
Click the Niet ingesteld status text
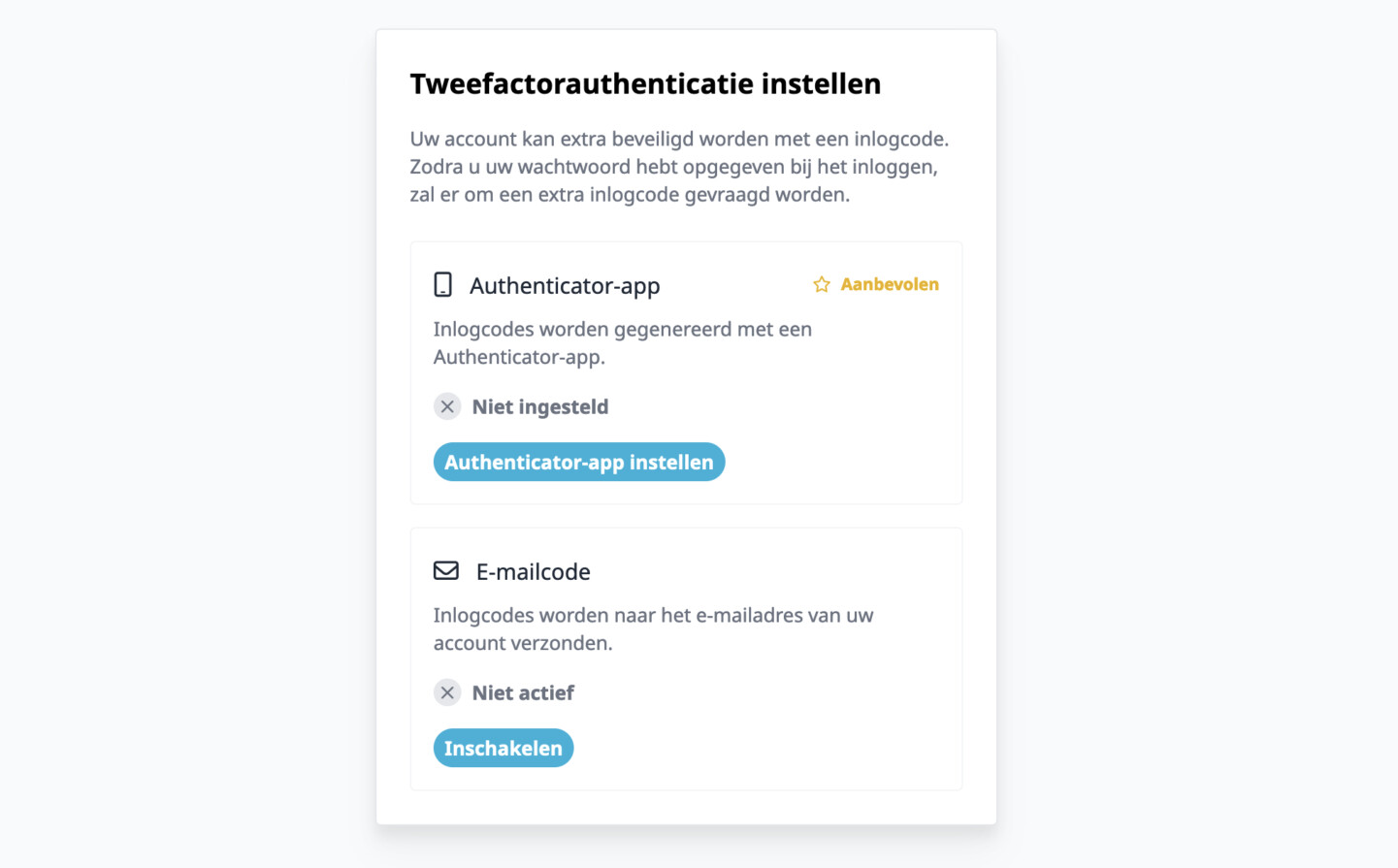click(x=540, y=407)
